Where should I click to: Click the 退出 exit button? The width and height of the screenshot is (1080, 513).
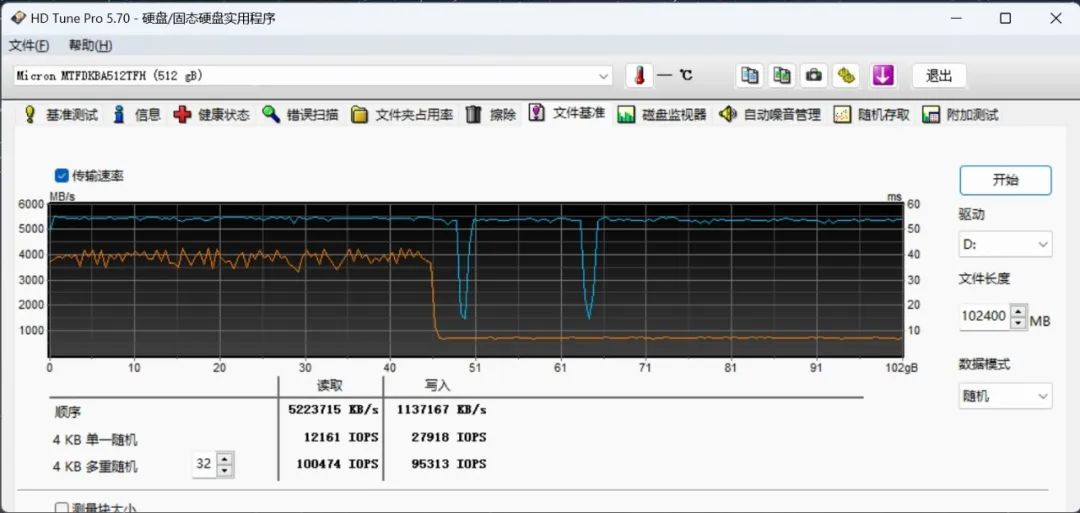939,76
